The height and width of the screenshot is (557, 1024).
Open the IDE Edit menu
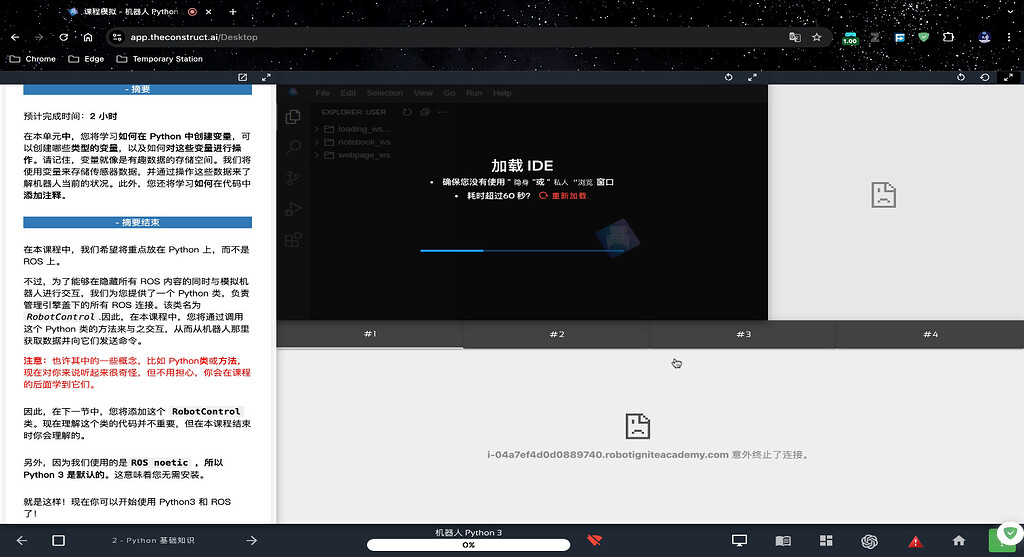click(x=348, y=93)
